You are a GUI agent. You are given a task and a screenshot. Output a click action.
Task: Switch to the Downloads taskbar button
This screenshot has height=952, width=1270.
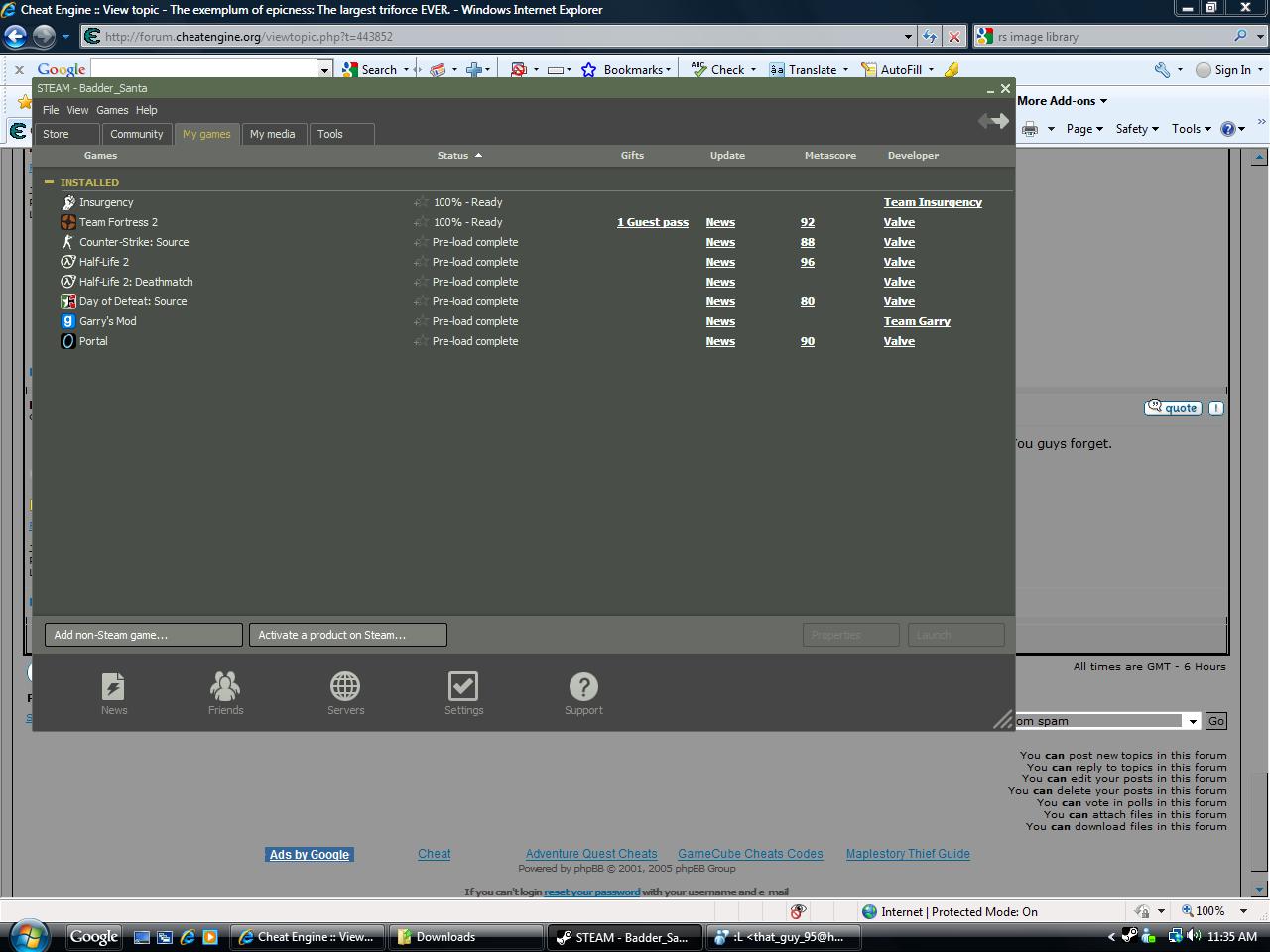pyautogui.click(x=466, y=937)
